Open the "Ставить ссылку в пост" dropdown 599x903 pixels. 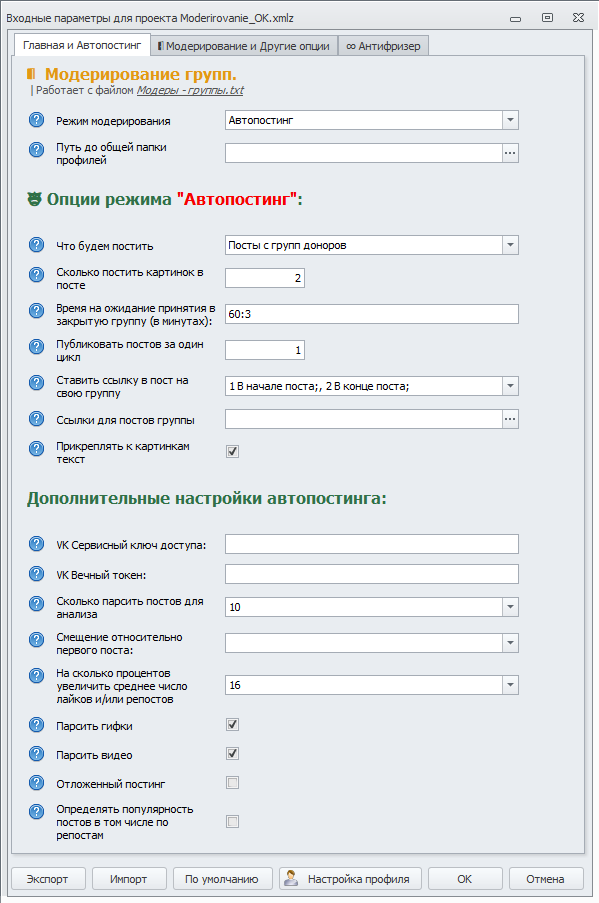pos(510,385)
